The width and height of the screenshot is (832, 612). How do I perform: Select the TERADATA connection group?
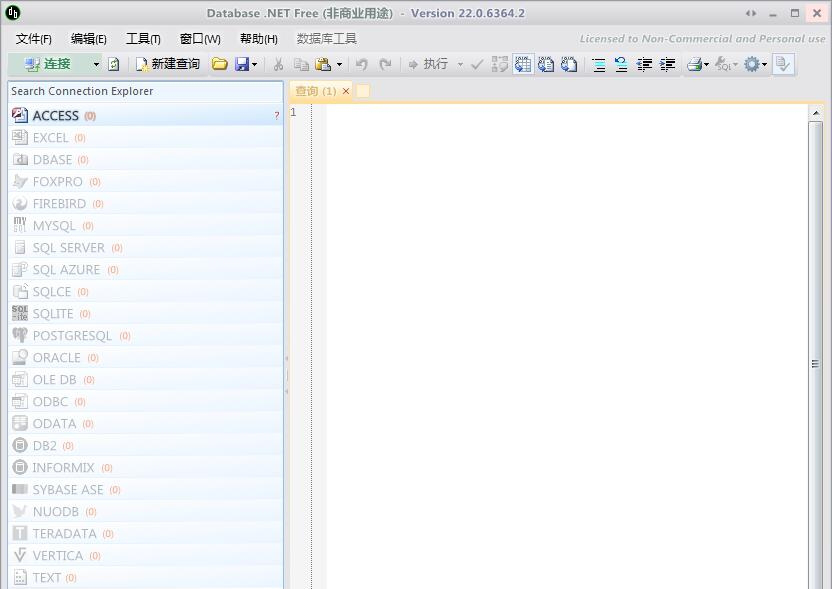pyautogui.click(x=145, y=533)
